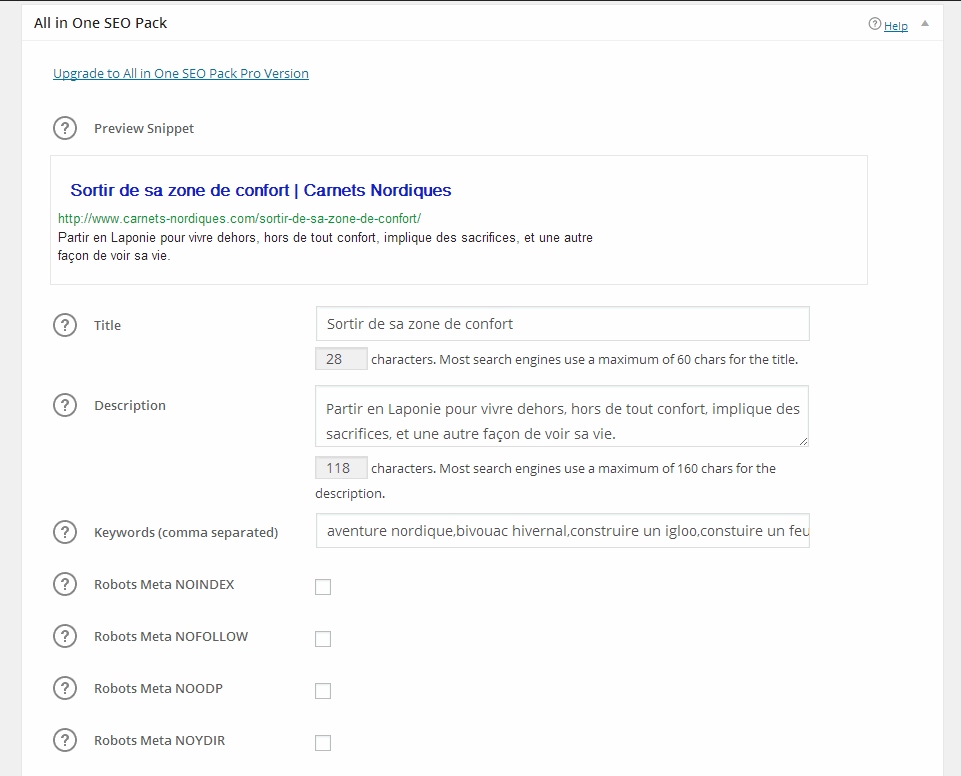Image resolution: width=961 pixels, height=776 pixels.
Task: Focus the Title input field
Action: (563, 324)
